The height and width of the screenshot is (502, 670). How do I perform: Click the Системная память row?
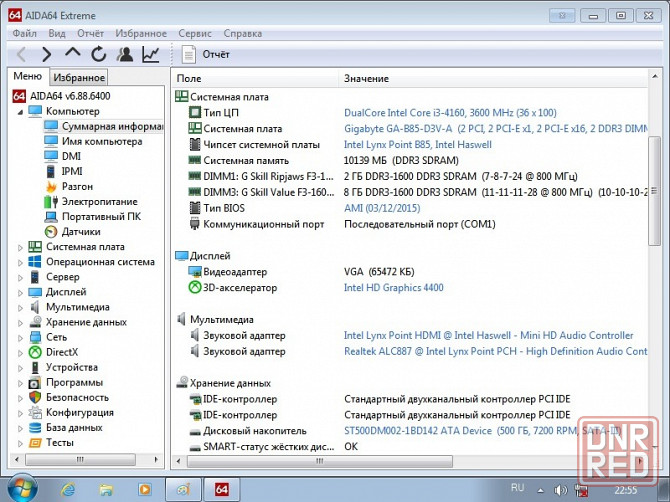[410, 161]
